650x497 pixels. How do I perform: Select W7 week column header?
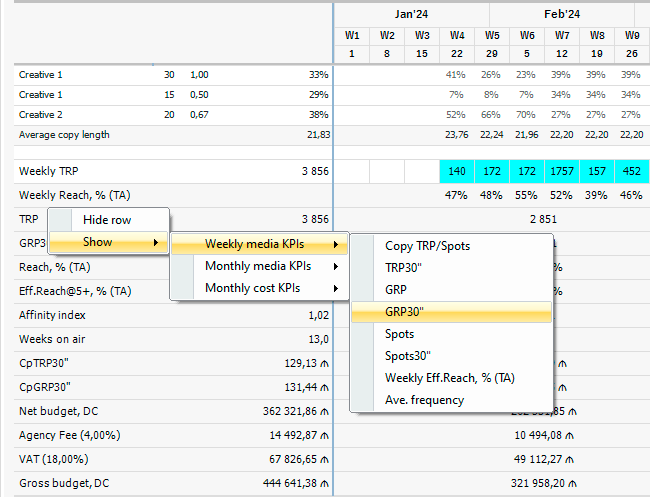pos(562,36)
